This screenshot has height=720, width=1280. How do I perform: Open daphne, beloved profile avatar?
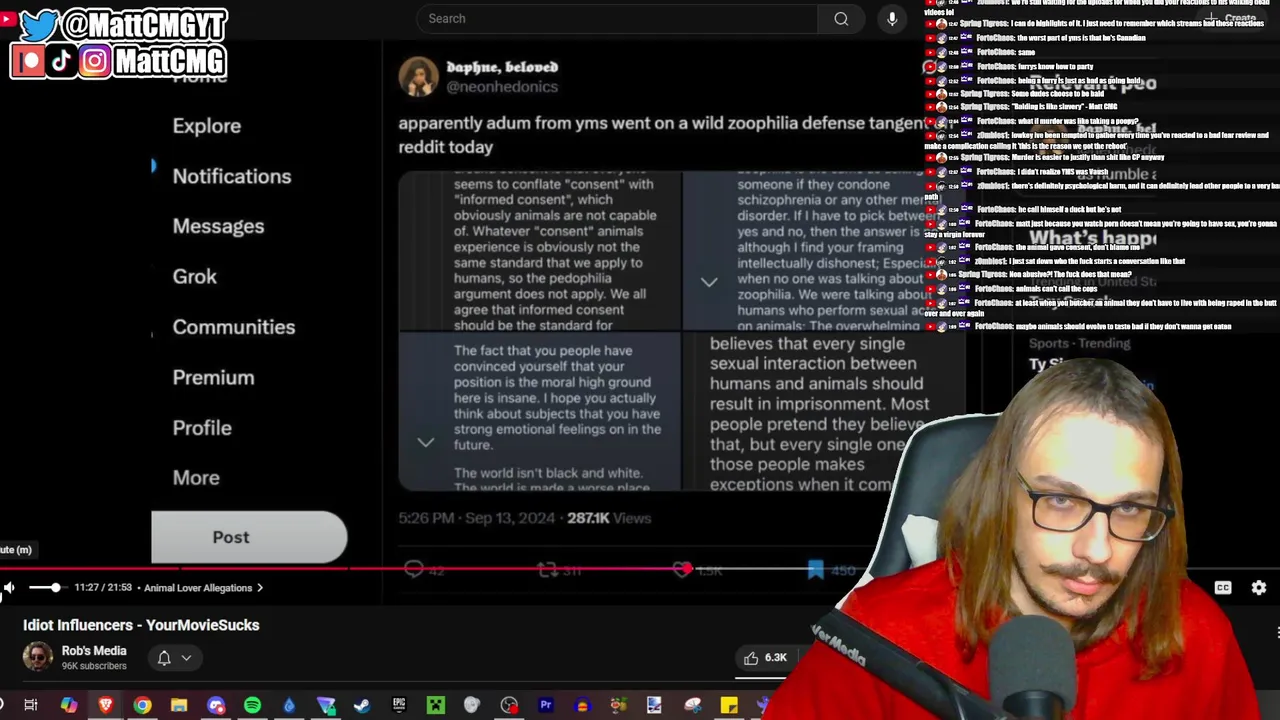point(418,77)
